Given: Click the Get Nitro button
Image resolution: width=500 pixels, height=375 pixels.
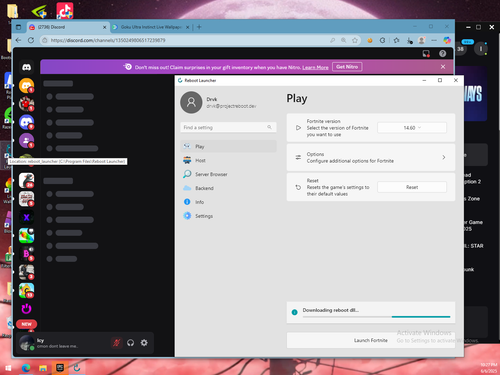Looking at the screenshot, I should [x=347, y=67].
